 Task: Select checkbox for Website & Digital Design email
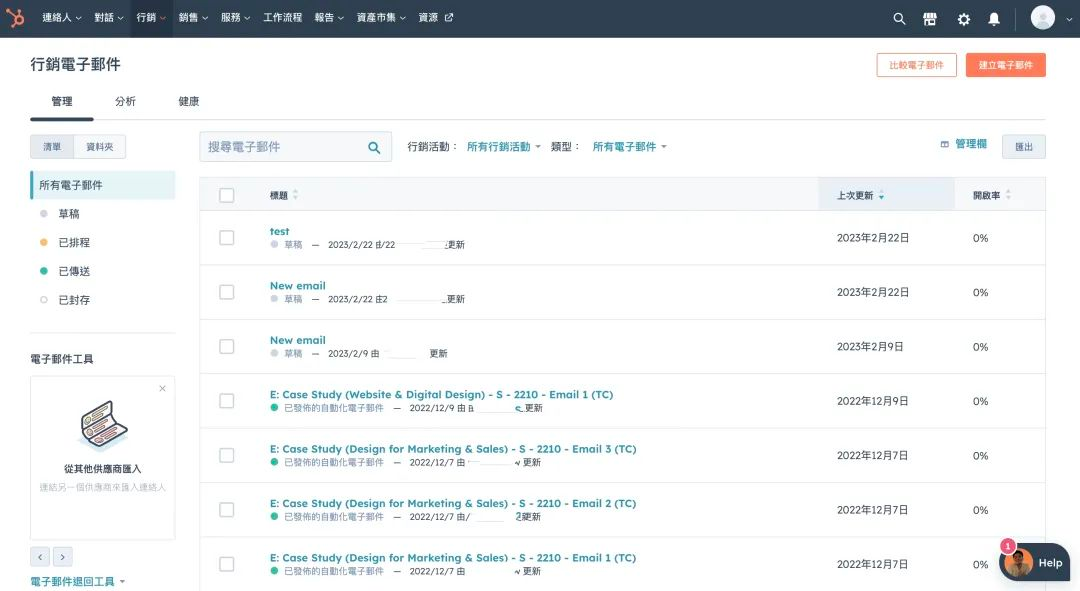(x=227, y=401)
